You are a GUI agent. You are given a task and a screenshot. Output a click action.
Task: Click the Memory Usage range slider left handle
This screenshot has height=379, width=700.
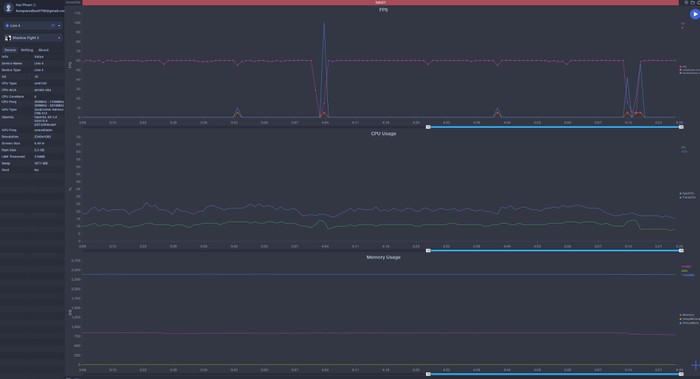click(x=428, y=374)
